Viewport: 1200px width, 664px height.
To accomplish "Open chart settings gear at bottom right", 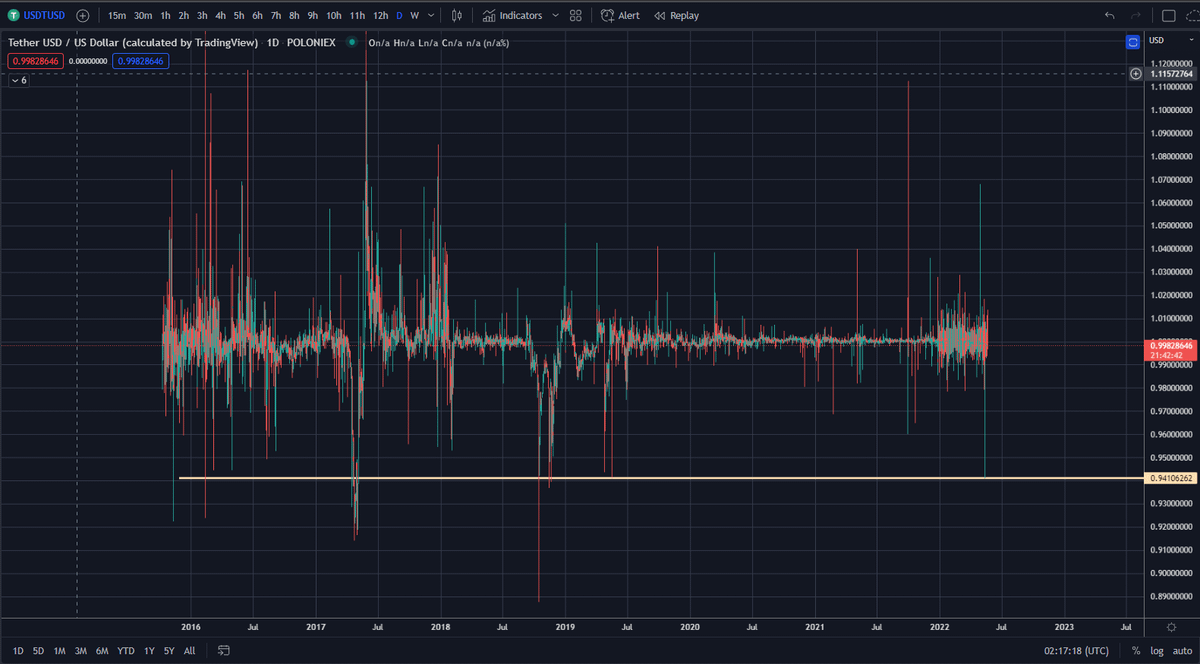I will 1171,626.
